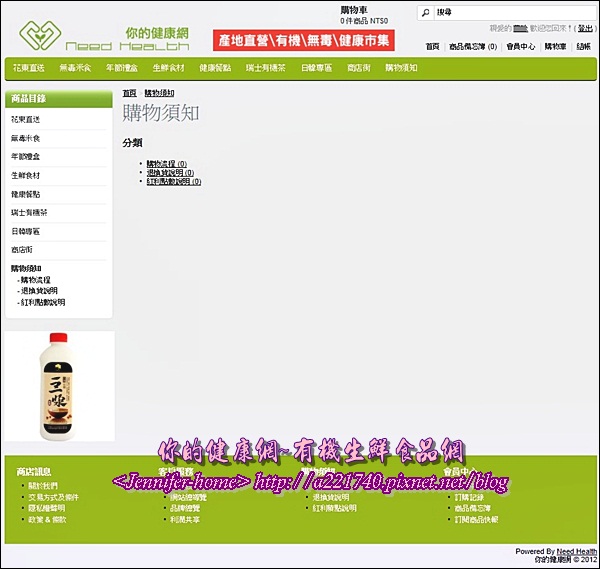Viewport: 600px width, 569px height.
Task: Open 交易方式及條件 footer link
Action: 53,497
